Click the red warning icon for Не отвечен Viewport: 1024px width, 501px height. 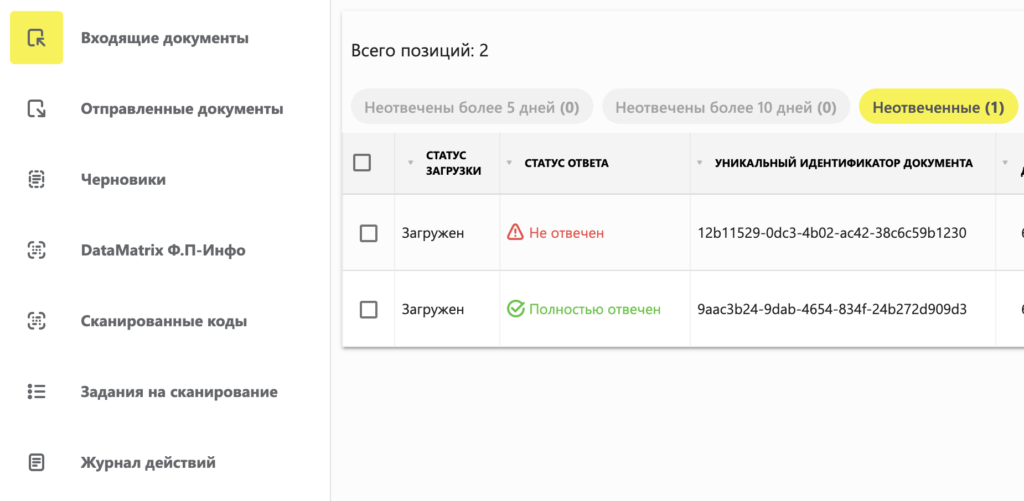(515, 233)
